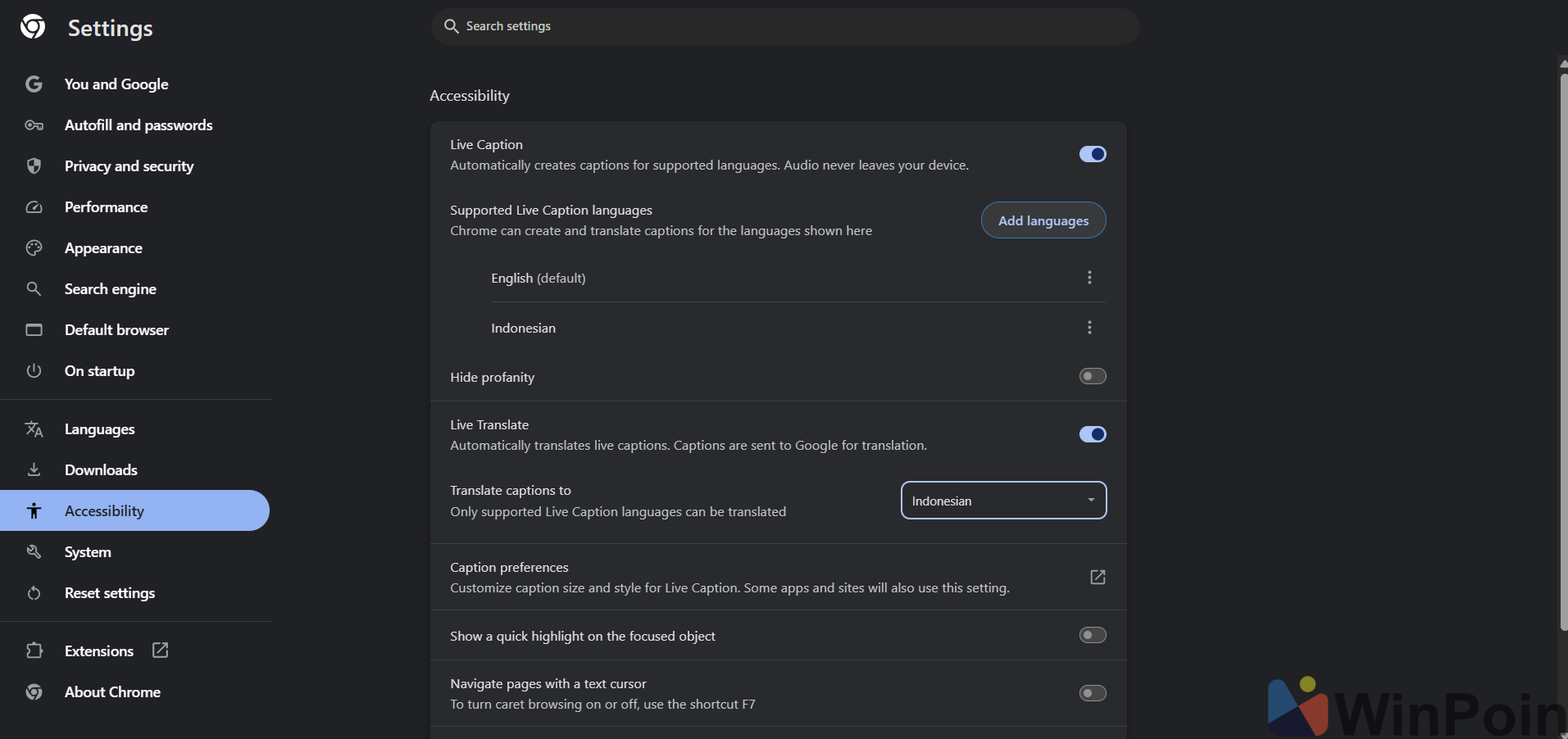Screen dimensions: 1568x739
Task: Click the Appearance palette icon in sidebar
Action: (34, 248)
